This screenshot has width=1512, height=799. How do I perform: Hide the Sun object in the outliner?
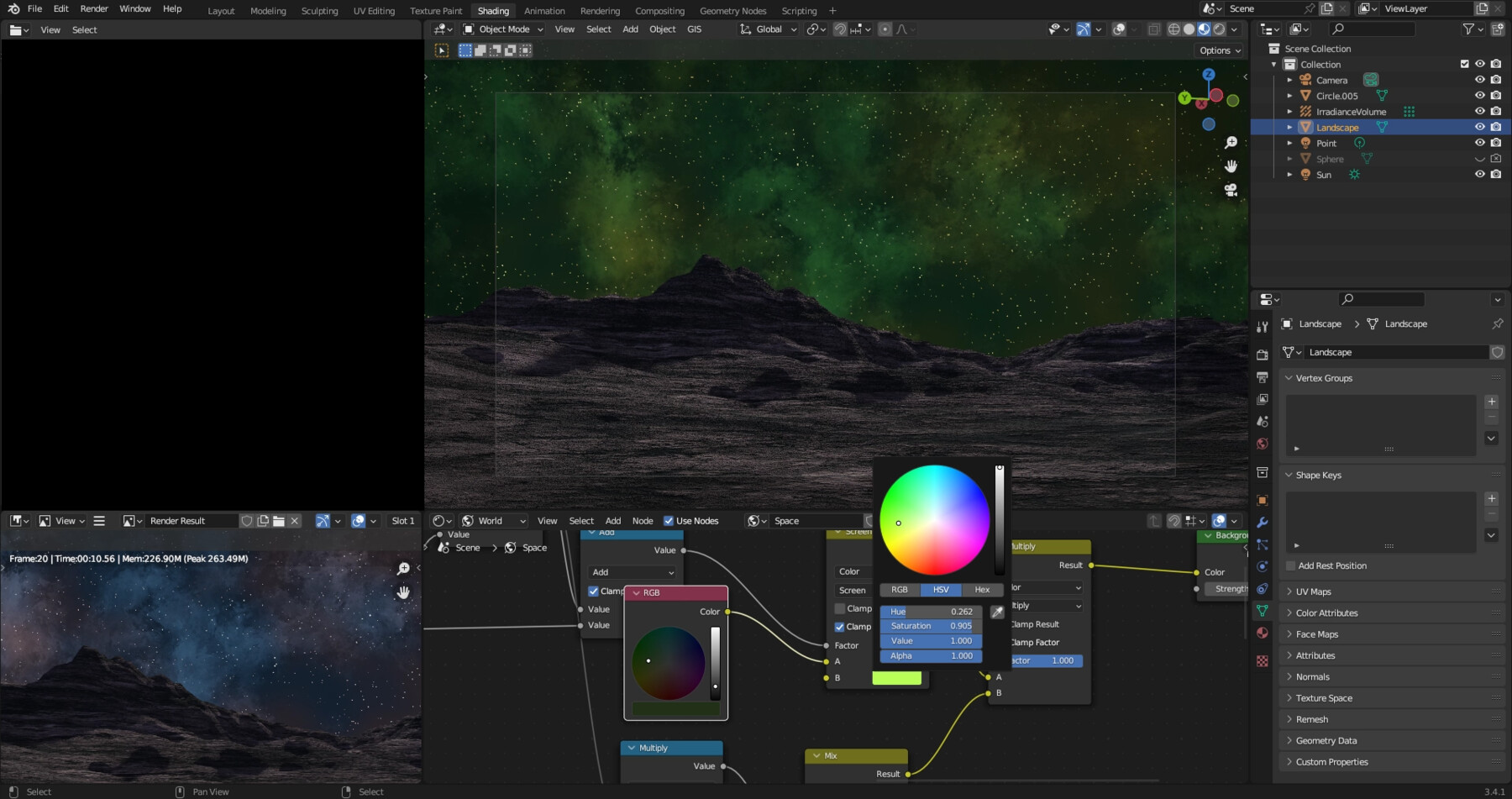pyautogui.click(x=1480, y=174)
